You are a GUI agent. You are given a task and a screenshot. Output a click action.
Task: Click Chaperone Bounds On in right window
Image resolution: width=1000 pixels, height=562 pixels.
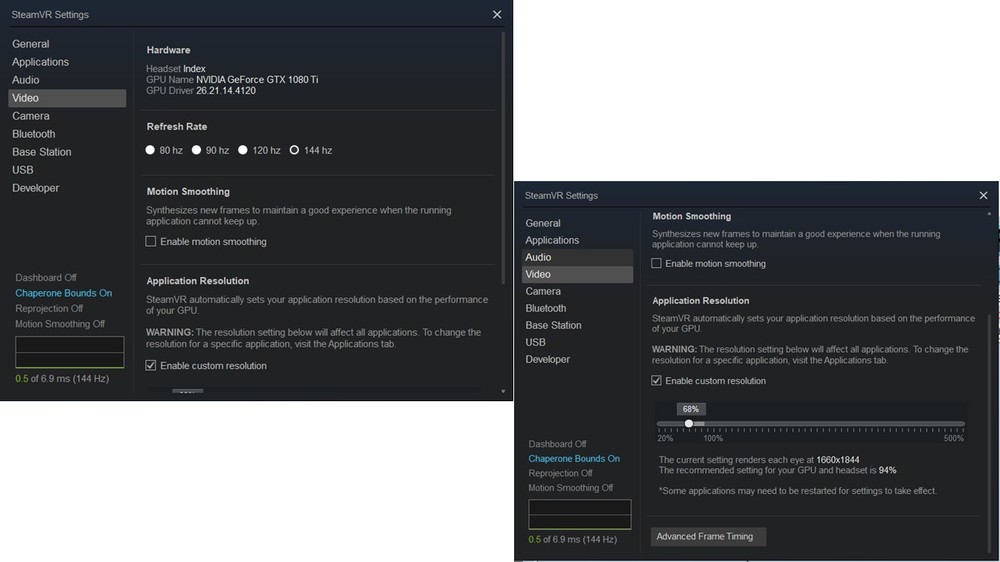[x=574, y=459]
